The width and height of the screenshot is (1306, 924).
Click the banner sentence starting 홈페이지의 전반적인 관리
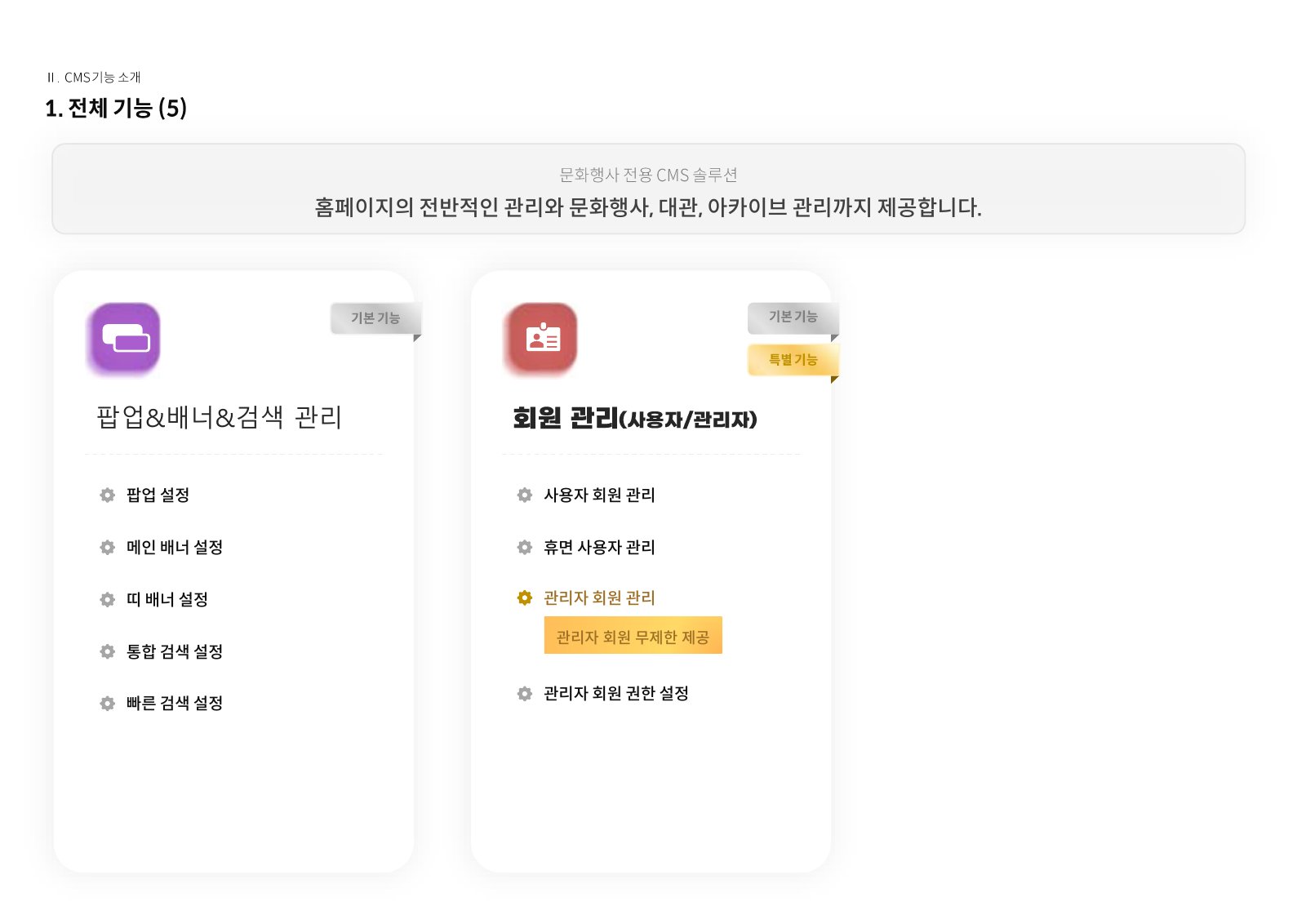648,207
